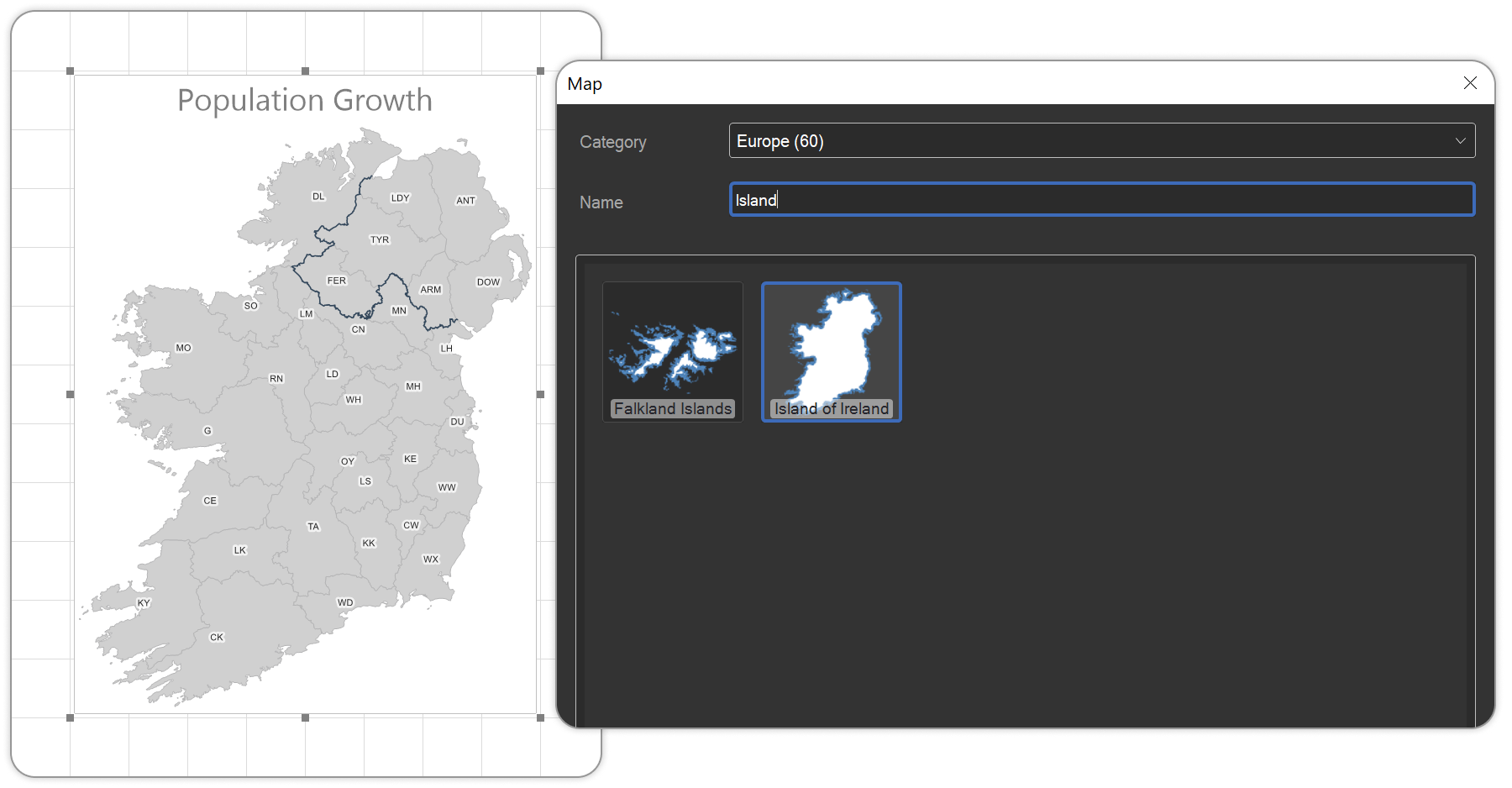Viewport: 1512px width, 788px height.
Task: Click the WH county label on map
Action: point(354,400)
